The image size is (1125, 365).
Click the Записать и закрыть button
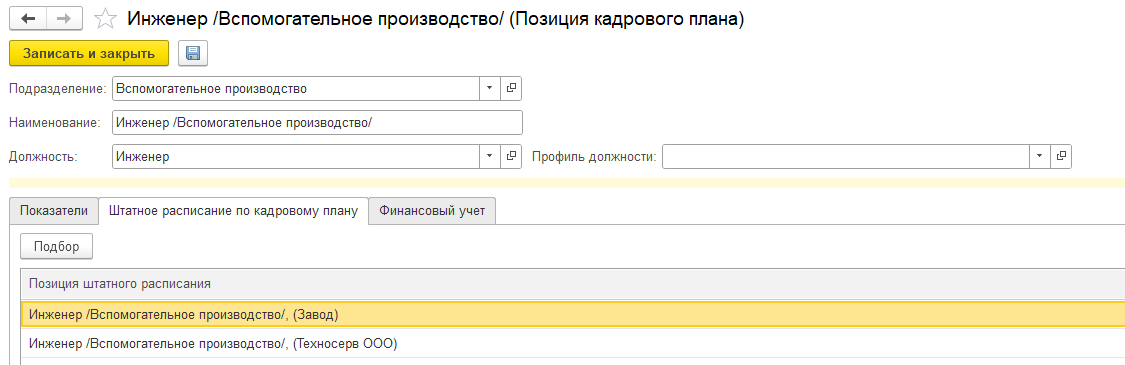tap(89, 54)
